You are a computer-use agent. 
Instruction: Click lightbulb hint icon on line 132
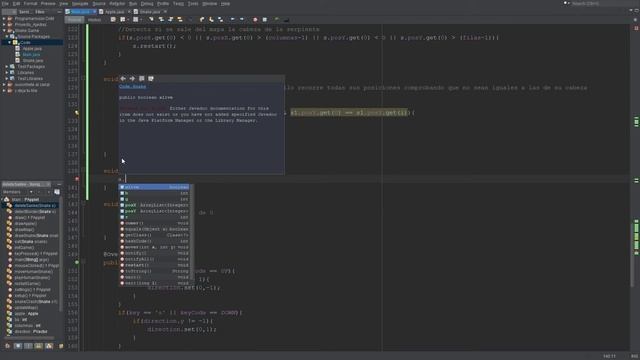click(77, 113)
